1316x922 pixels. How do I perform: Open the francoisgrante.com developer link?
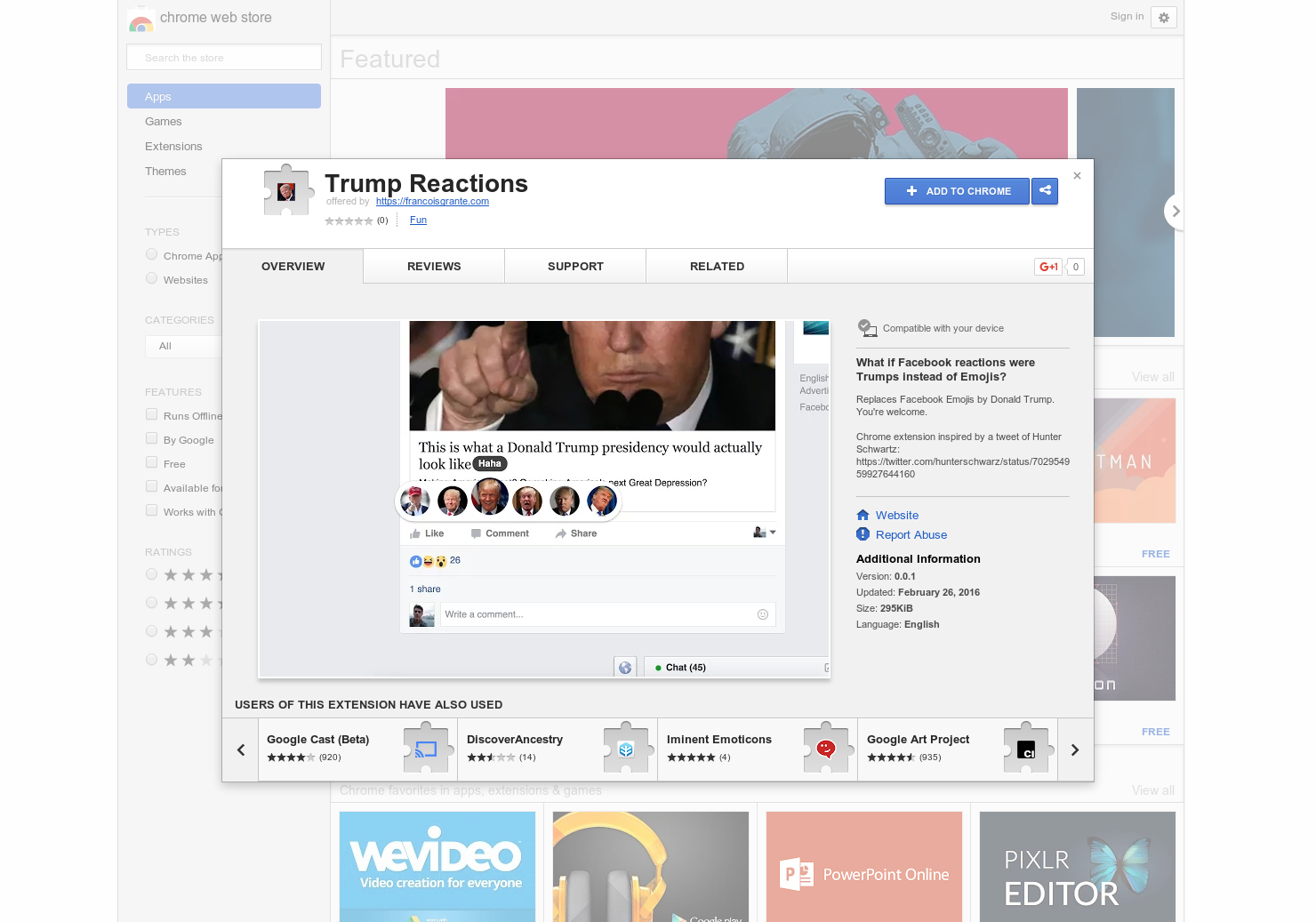point(432,201)
